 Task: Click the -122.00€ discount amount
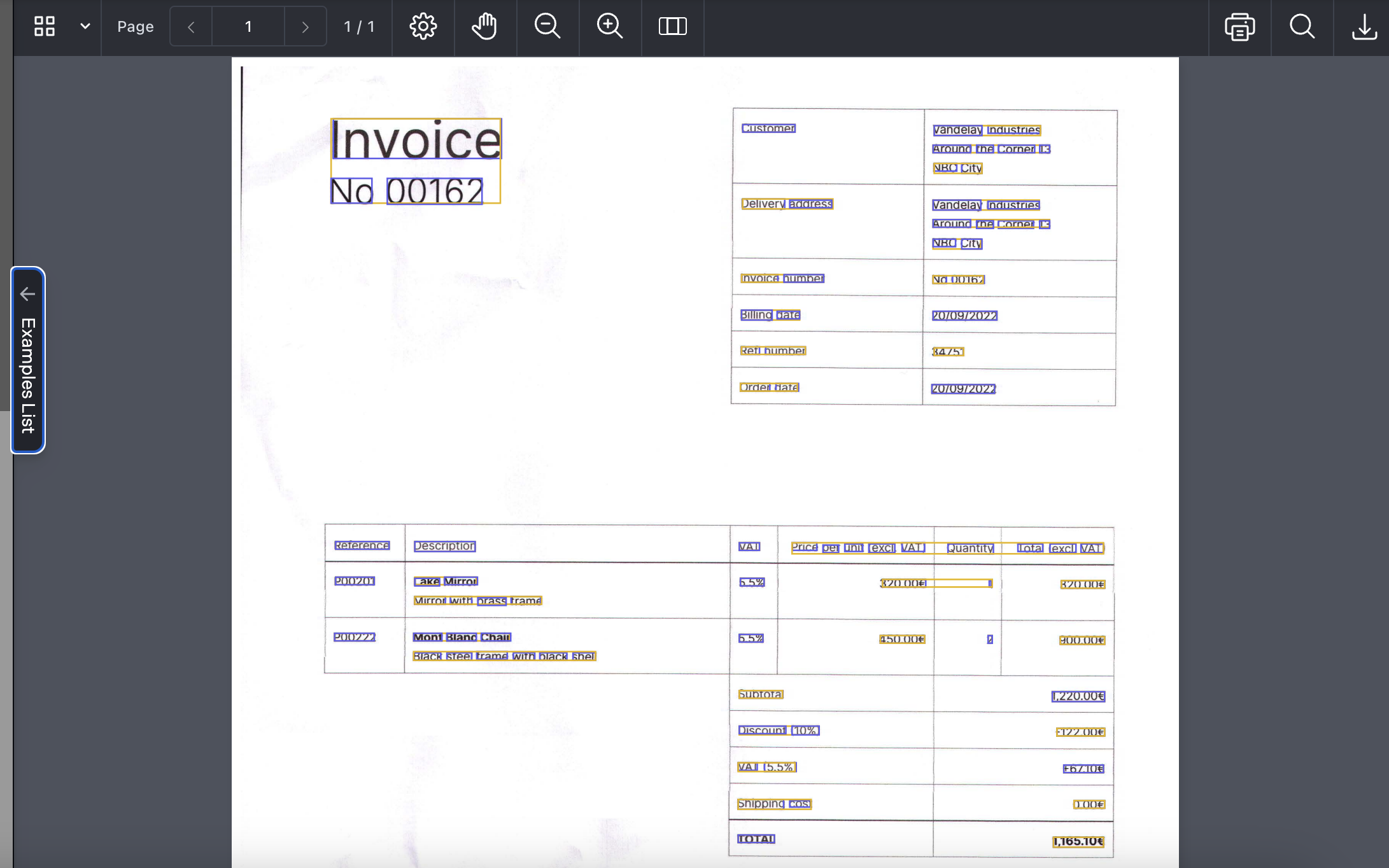tap(1080, 732)
